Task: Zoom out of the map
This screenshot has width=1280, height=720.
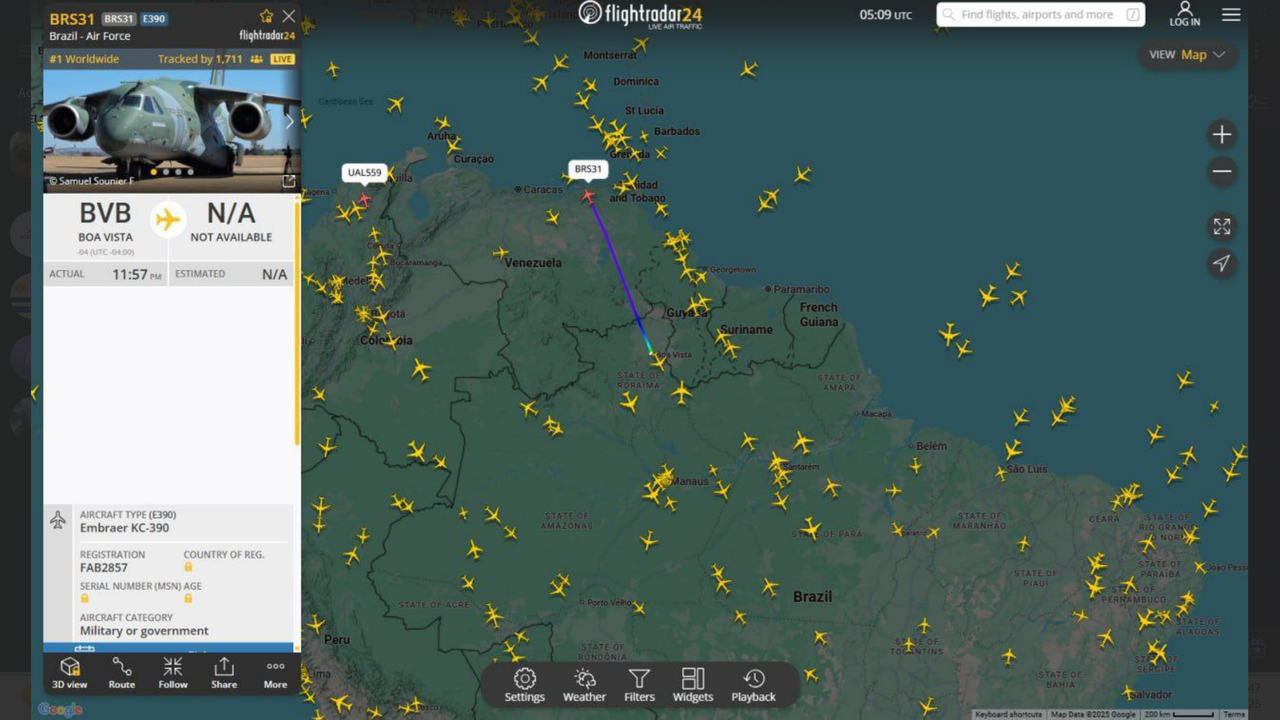Action: 1222,171
